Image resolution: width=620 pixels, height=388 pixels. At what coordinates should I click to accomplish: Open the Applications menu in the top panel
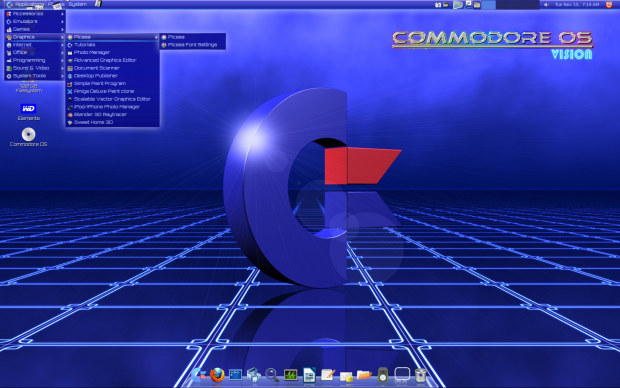[x=25, y=4]
